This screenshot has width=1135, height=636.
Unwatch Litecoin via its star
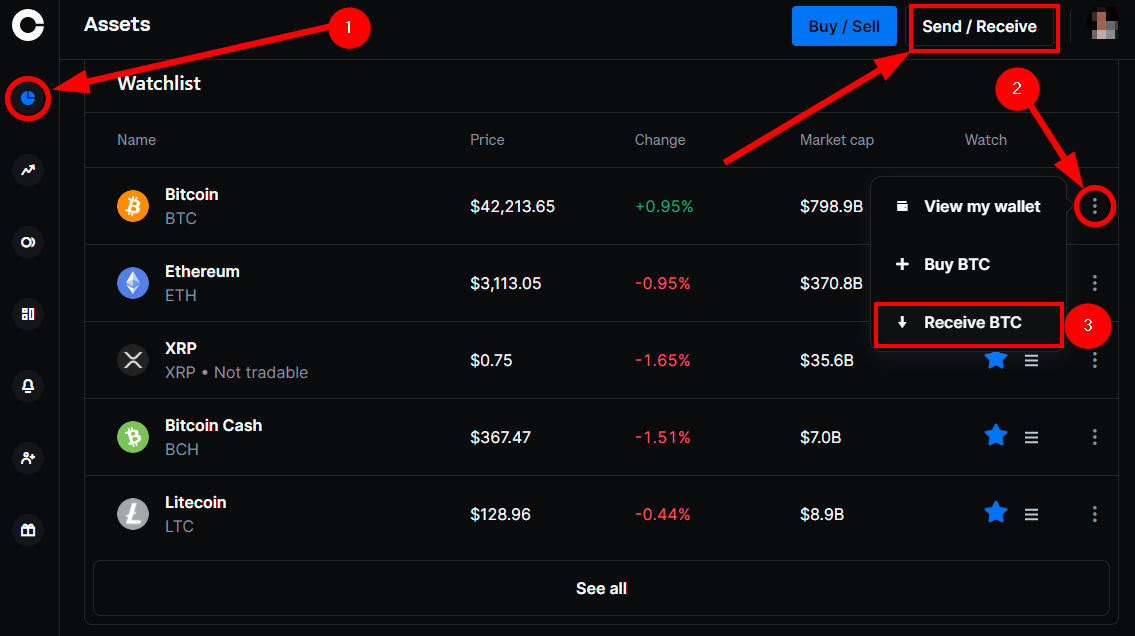click(996, 512)
